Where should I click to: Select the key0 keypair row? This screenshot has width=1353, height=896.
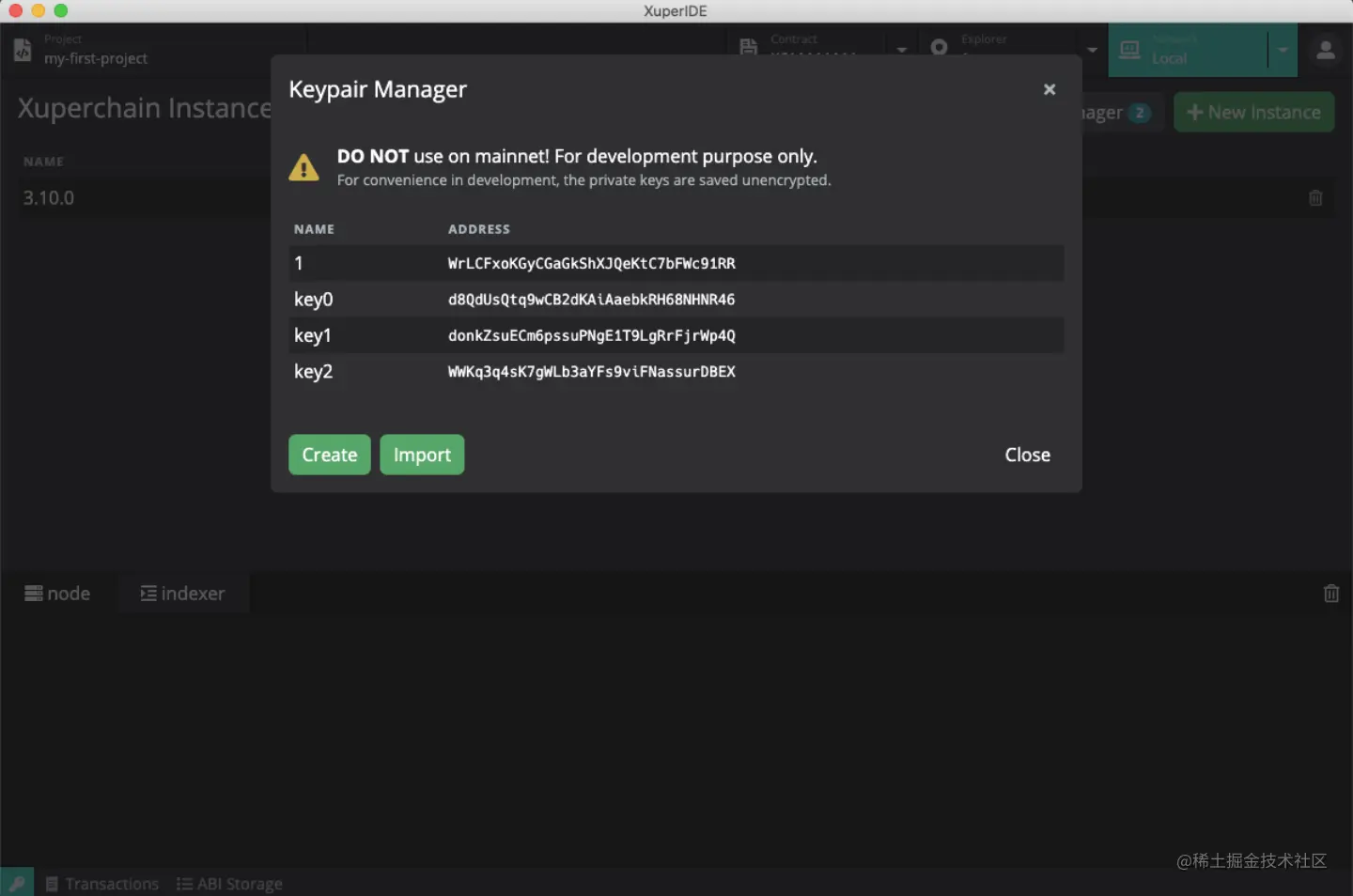point(676,300)
